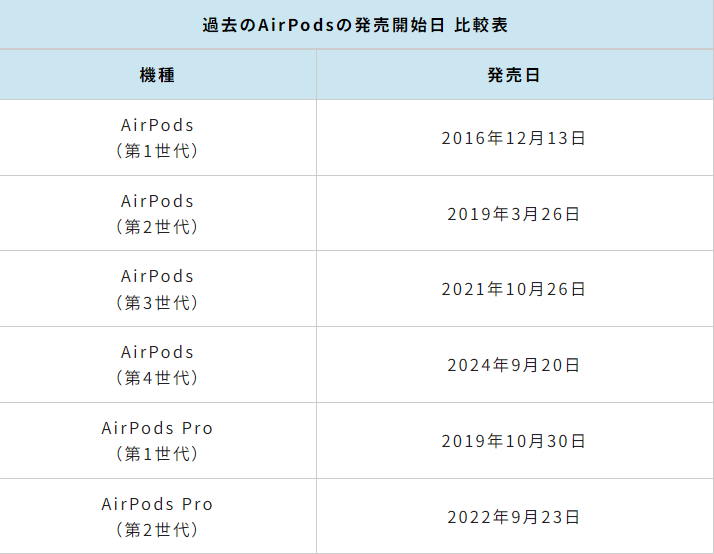Select the AirPods Pro (第1世代) cell
Viewport: 714px width, 554px height.
pyautogui.click(x=158, y=441)
